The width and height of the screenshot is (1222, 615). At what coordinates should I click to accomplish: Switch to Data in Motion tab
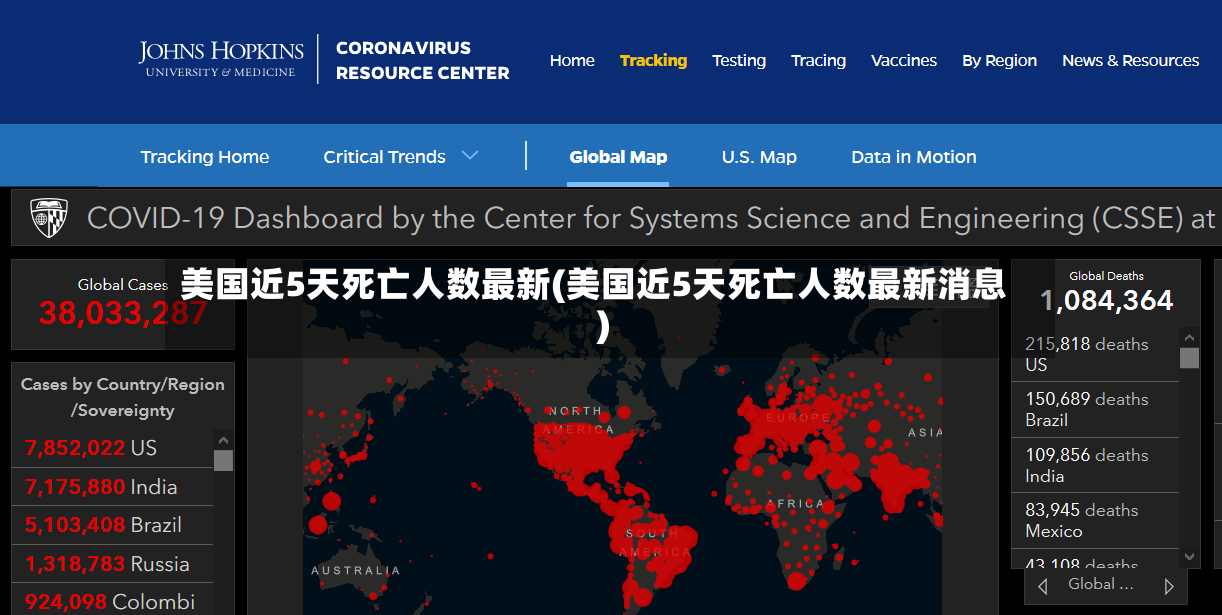pos(914,157)
